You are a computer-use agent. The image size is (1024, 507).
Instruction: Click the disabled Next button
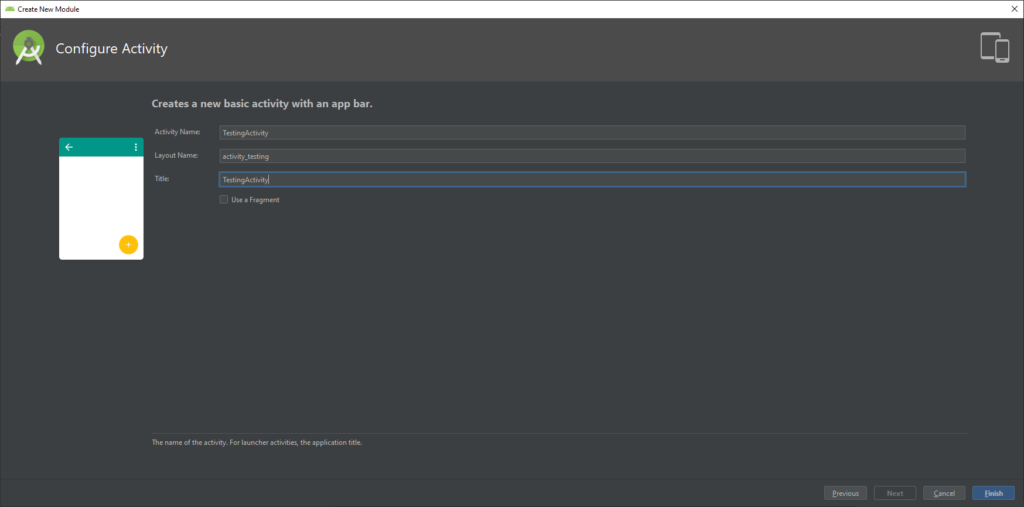point(895,493)
